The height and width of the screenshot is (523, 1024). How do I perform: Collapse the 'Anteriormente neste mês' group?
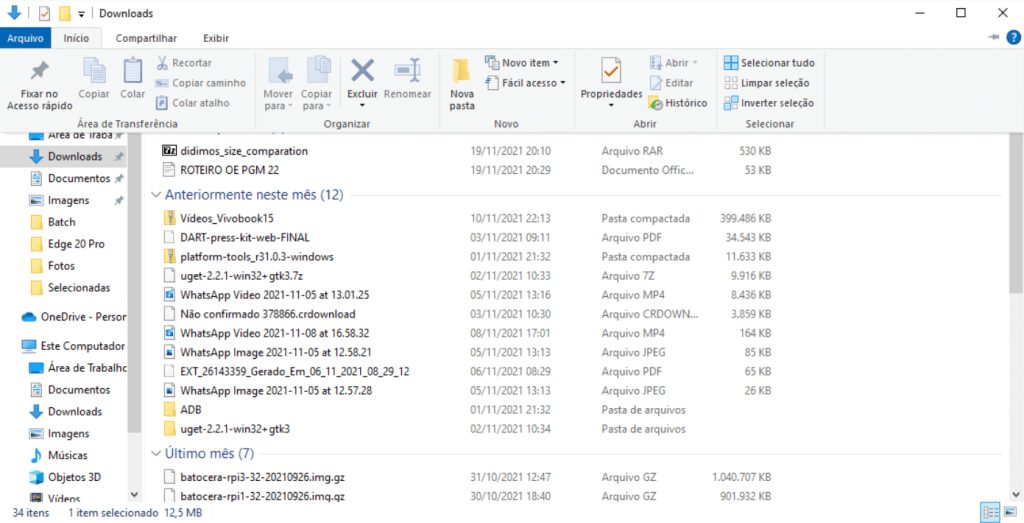tap(156, 195)
